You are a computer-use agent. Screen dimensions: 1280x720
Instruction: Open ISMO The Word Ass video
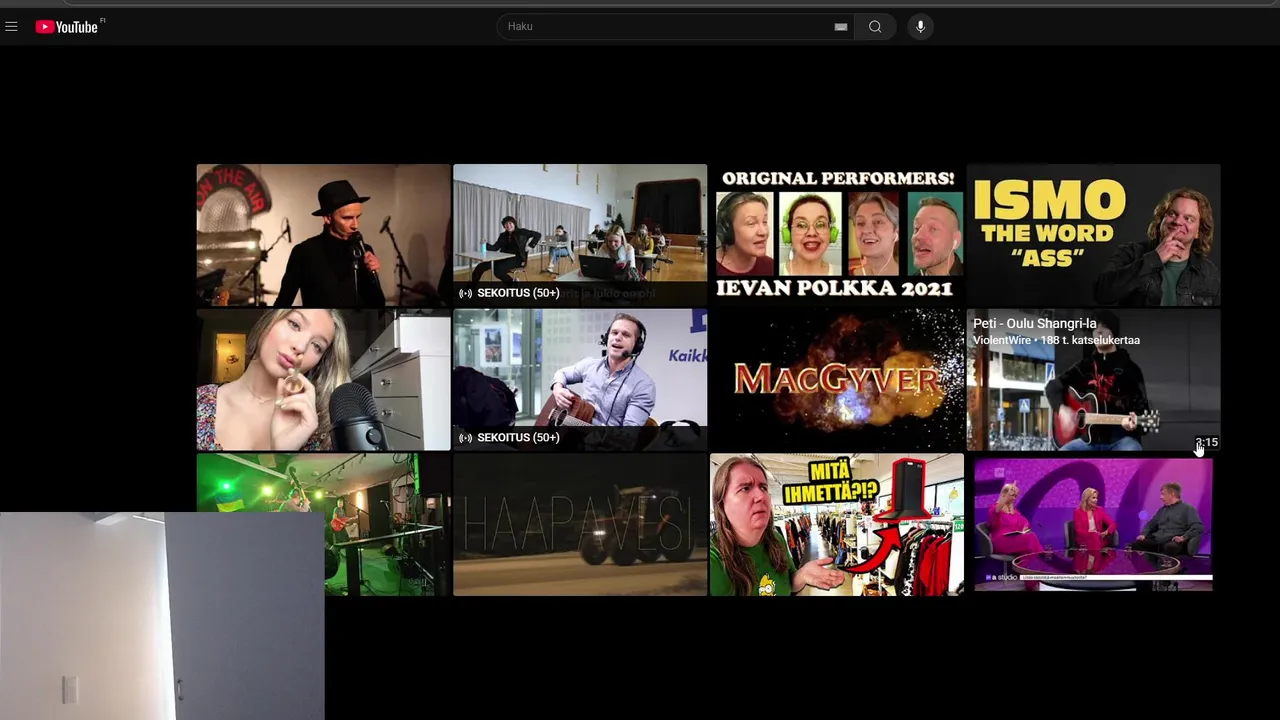(x=1093, y=235)
